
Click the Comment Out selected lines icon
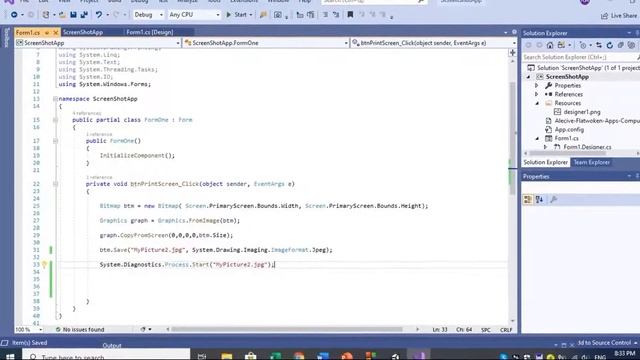pos(325,15)
